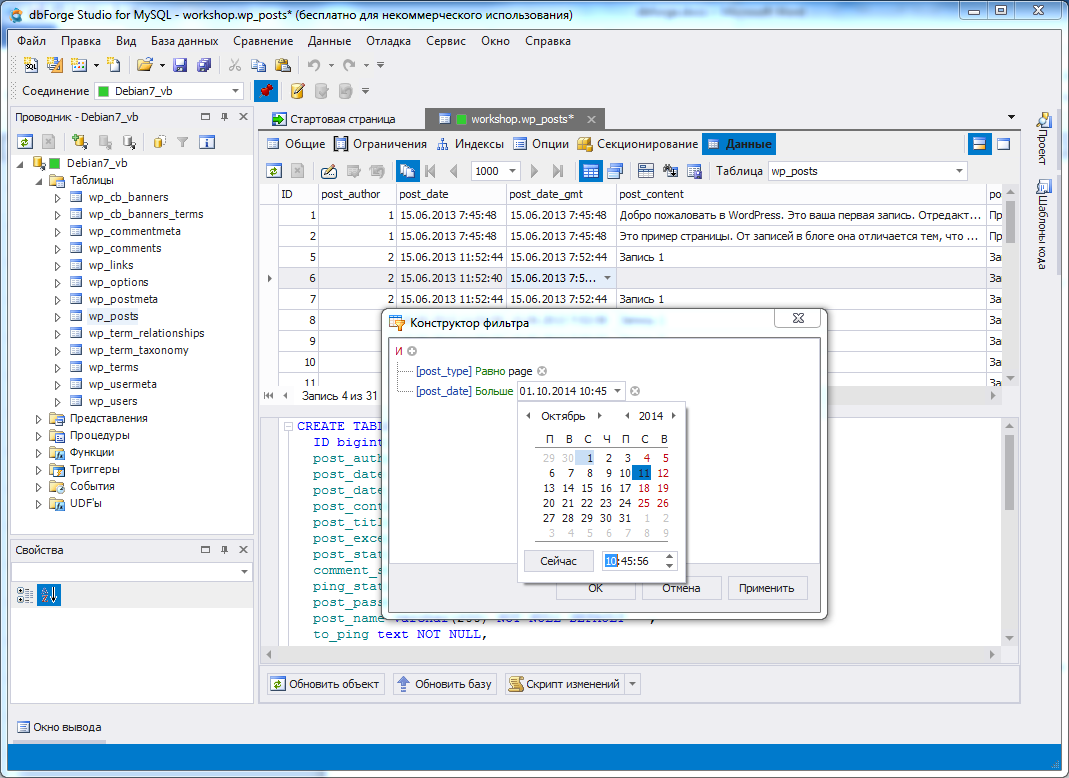Click the Copy icon in main toolbar
This screenshot has height=778, width=1069.
click(258, 65)
